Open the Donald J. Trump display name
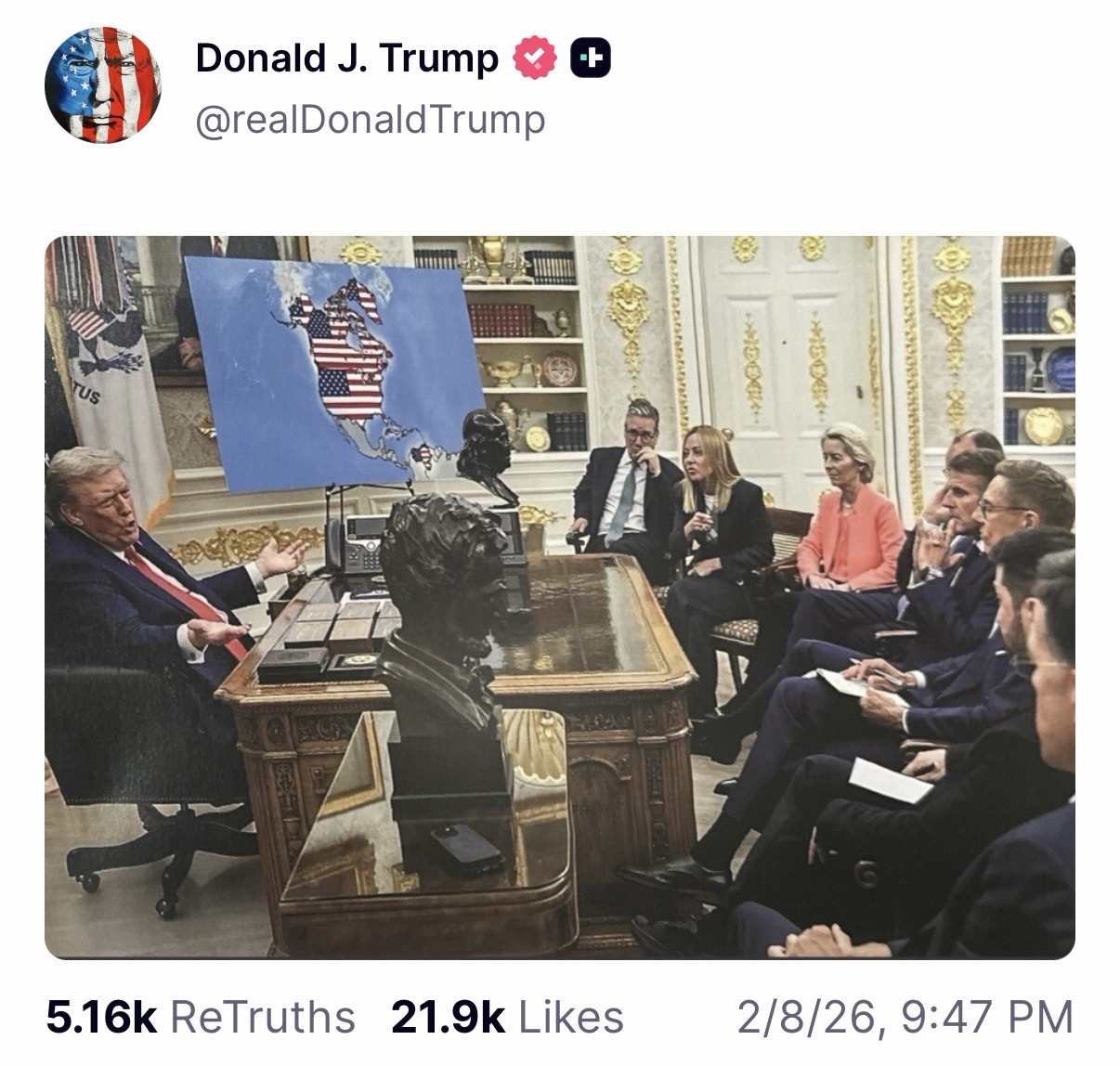The height and width of the screenshot is (1066, 1120). pyautogui.click(x=347, y=58)
